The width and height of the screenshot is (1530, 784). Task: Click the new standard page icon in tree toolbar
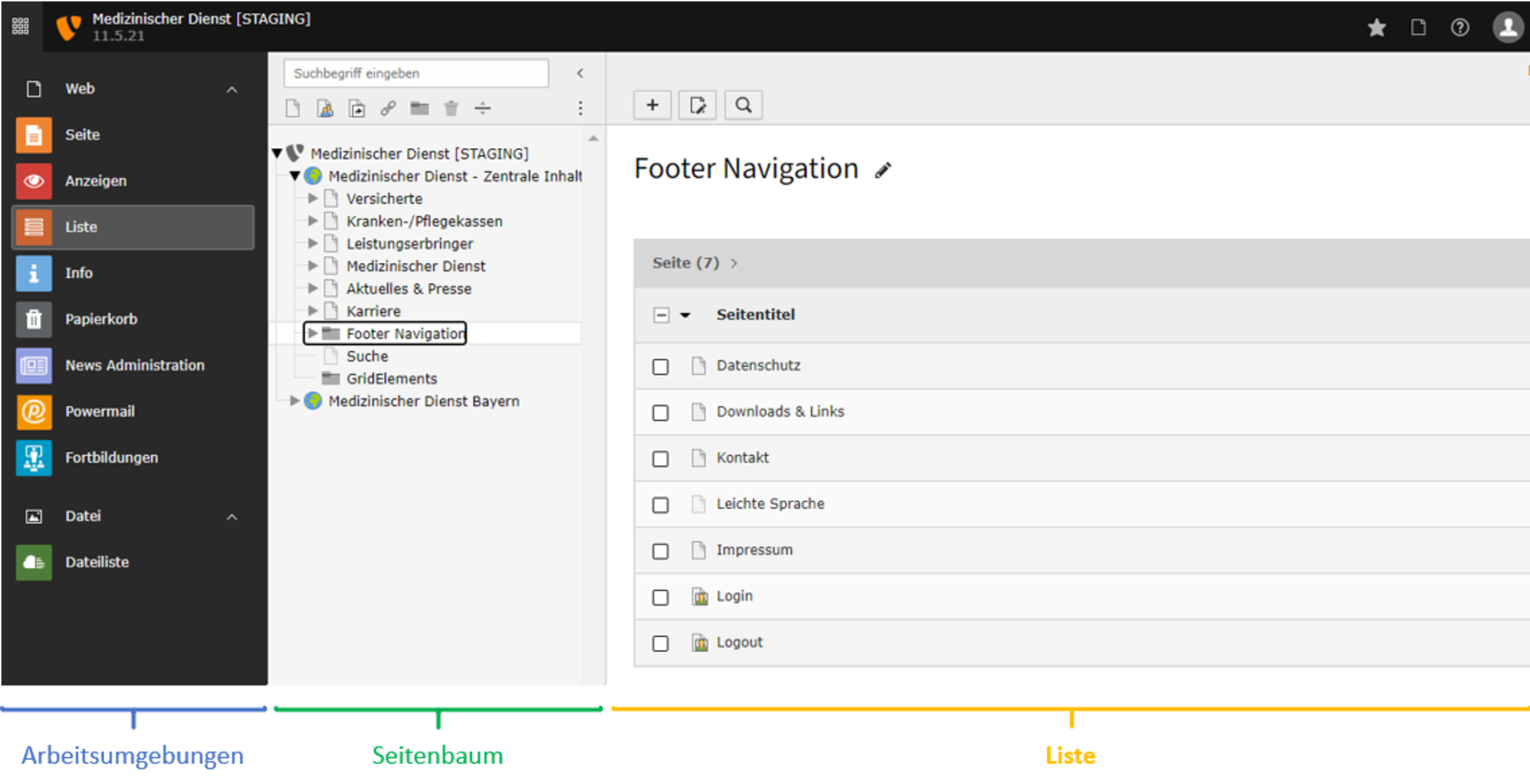click(294, 108)
